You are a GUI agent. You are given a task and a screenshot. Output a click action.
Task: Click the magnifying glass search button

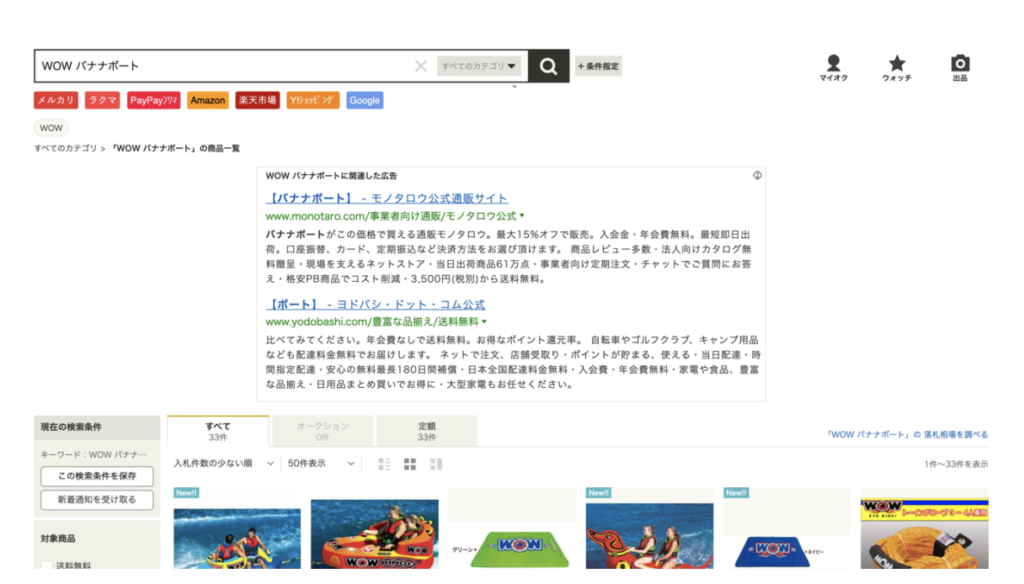[x=548, y=67]
